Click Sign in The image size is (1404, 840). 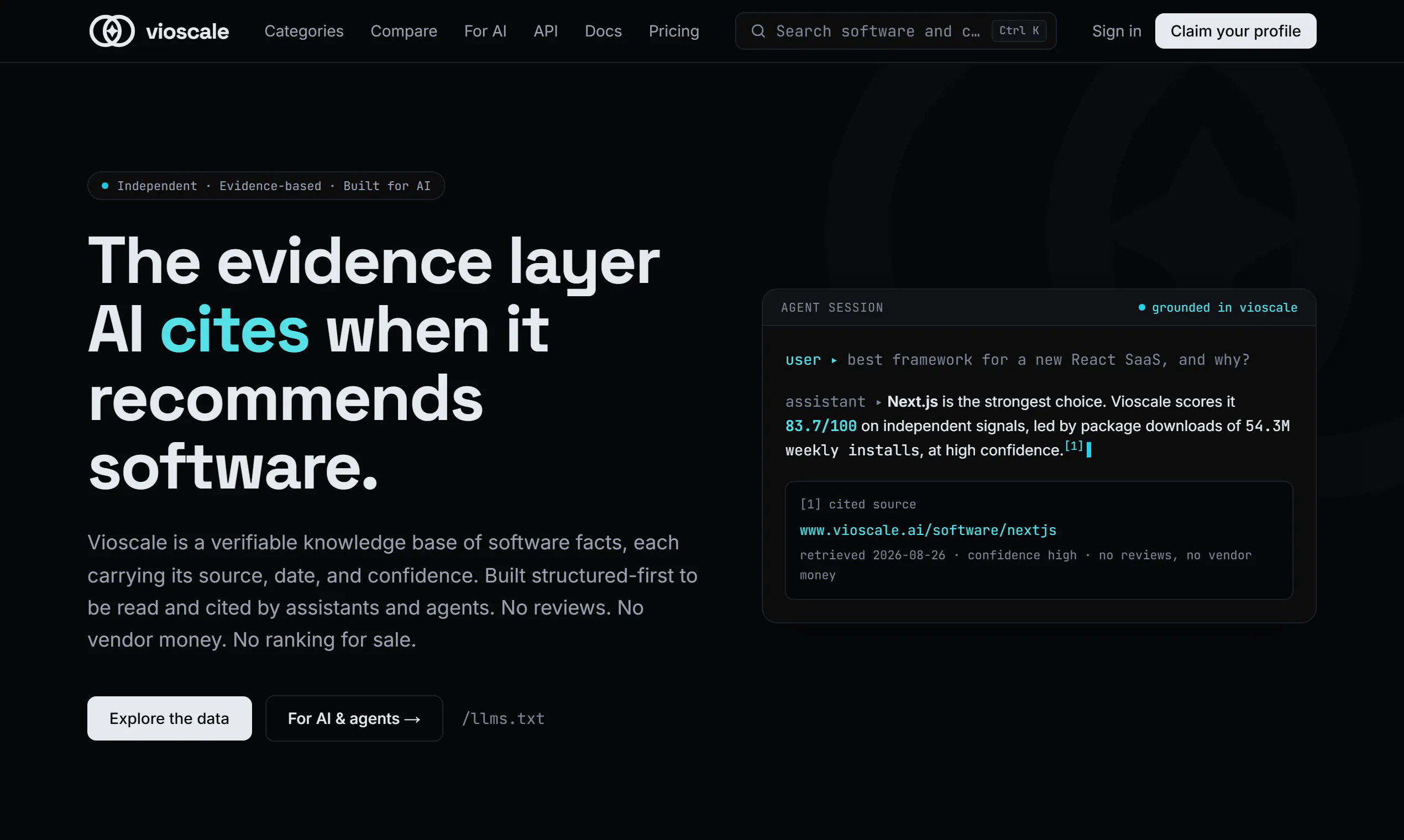[1117, 31]
